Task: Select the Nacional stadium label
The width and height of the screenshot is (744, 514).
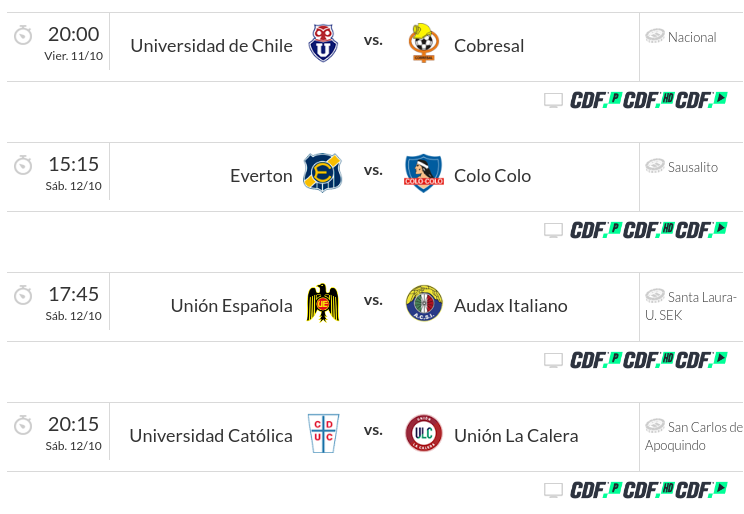Action: (x=692, y=37)
